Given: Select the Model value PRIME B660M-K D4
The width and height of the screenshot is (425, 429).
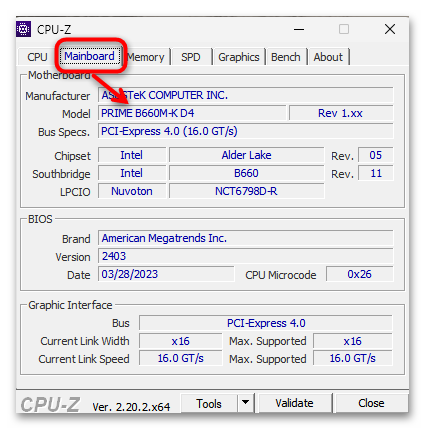Looking at the screenshot, I should (192, 113).
